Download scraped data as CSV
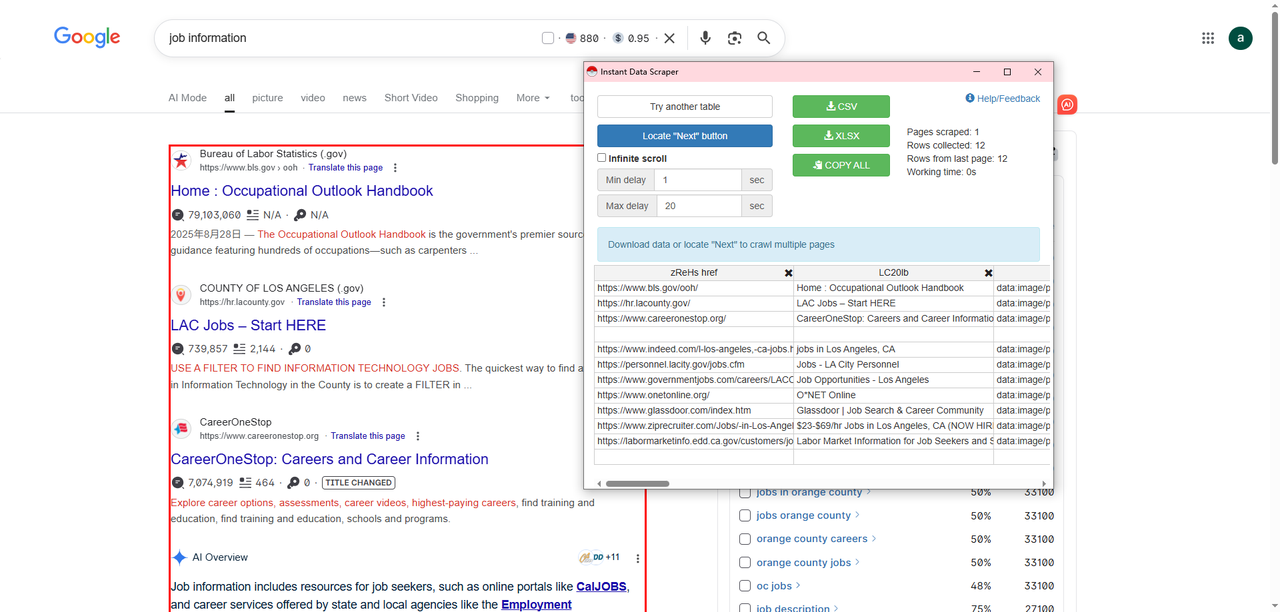Image resolution: width=1280 pixels, height=612 pixels. [841, 107]
